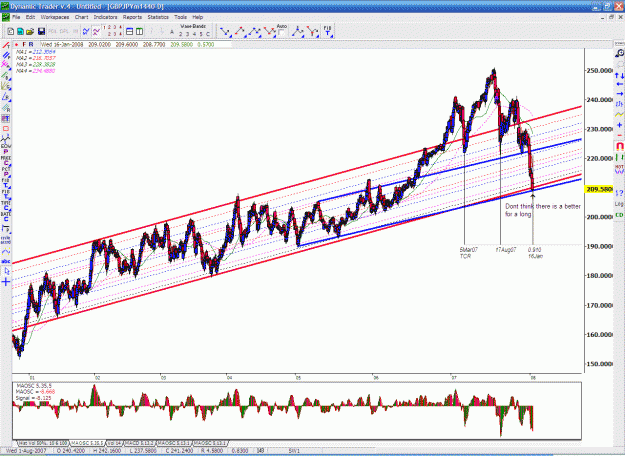Toggle the red dot button beside F
This screenshot has height=456, width=625.
click(17, 45)
